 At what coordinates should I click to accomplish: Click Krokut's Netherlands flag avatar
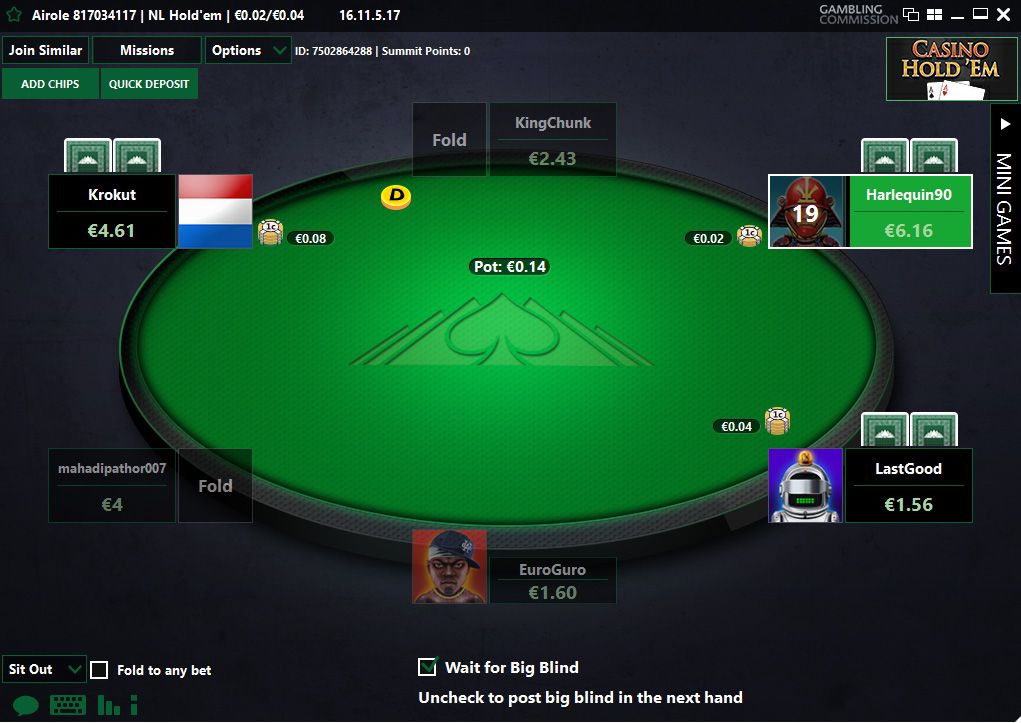216,211
